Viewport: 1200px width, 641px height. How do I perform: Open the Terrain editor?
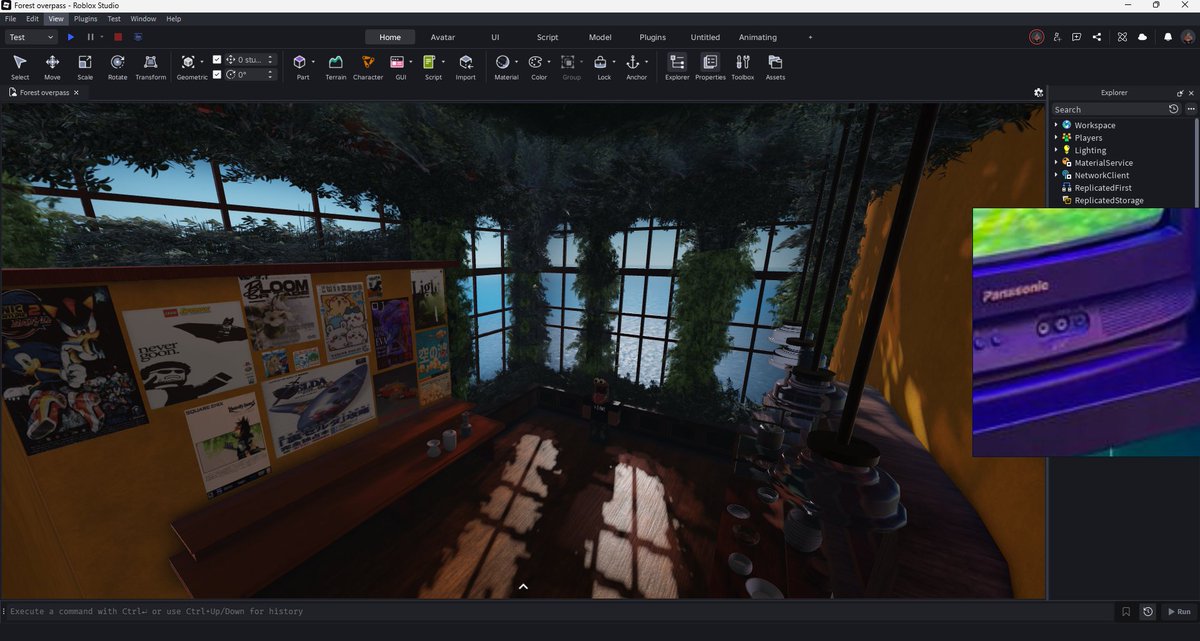336,67
